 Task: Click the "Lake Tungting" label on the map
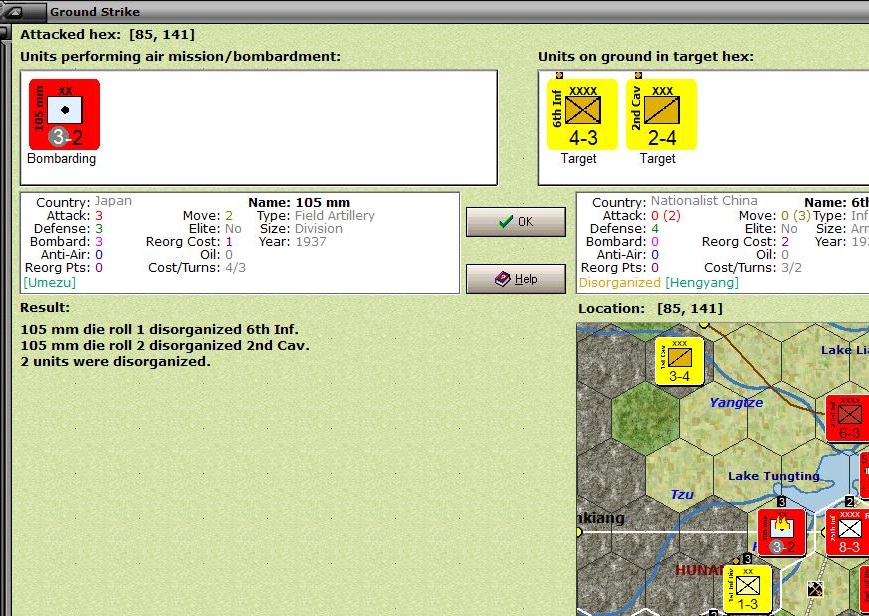click(774, 476)
